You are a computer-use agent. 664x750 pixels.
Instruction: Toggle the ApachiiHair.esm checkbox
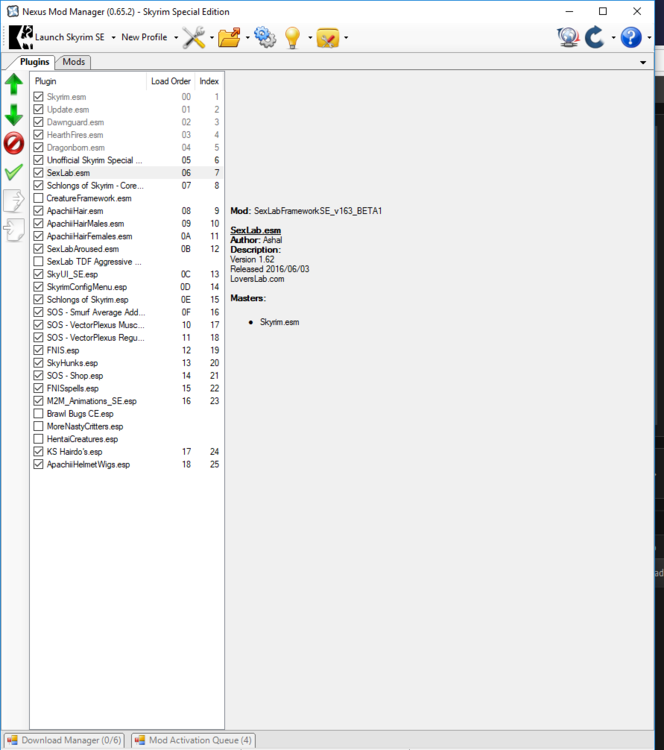tap(38, 210)
